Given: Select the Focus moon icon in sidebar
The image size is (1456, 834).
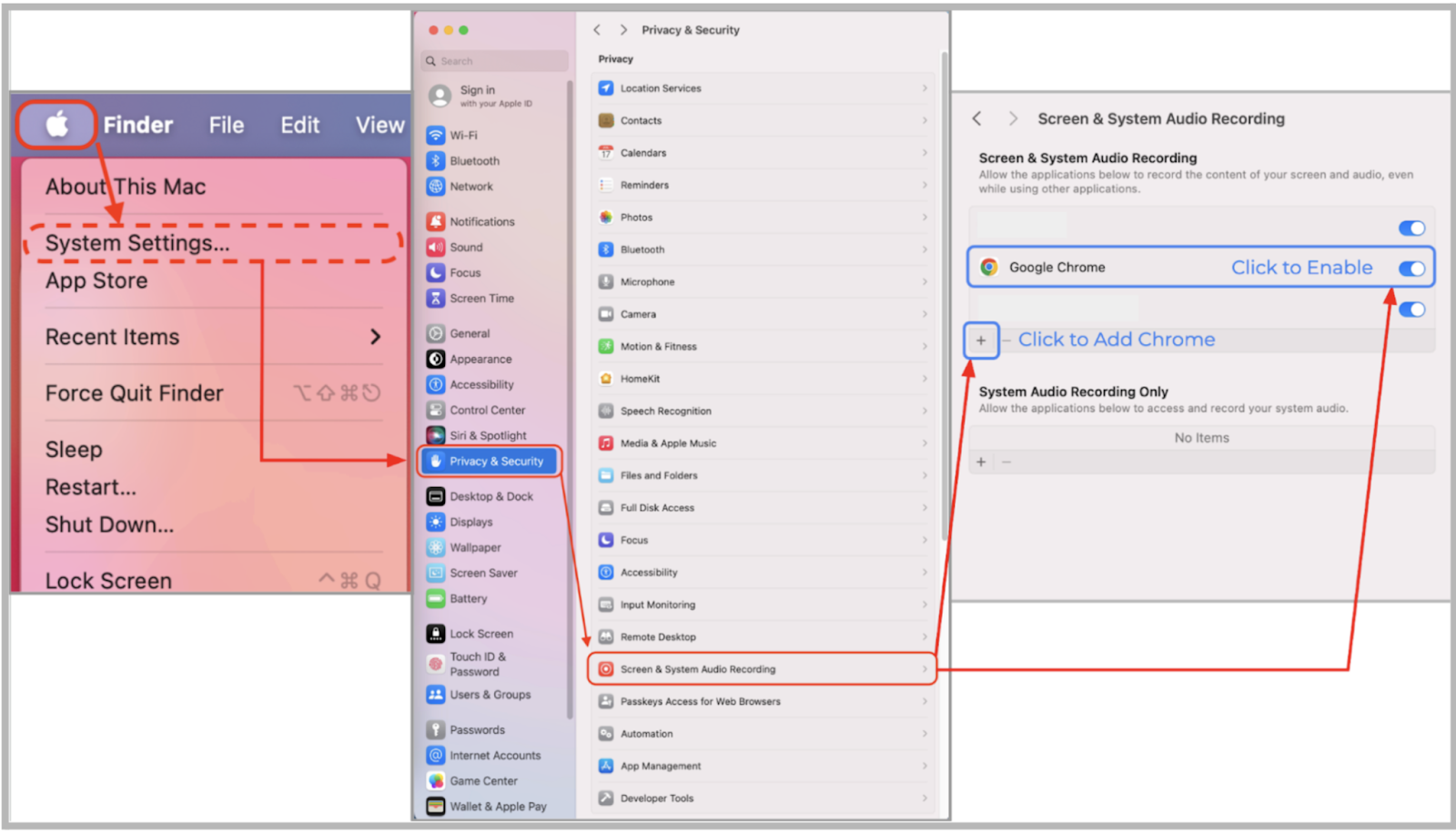Looking at the screenshot, I should click(436, 272).
